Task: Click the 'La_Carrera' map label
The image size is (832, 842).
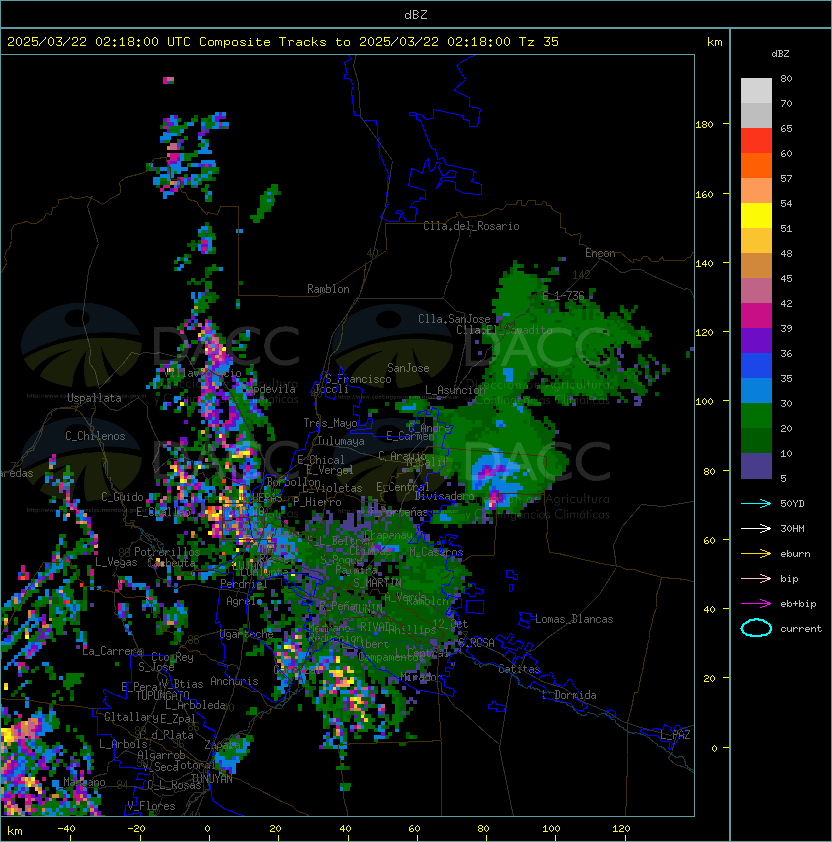Action: tap(113, 651)
